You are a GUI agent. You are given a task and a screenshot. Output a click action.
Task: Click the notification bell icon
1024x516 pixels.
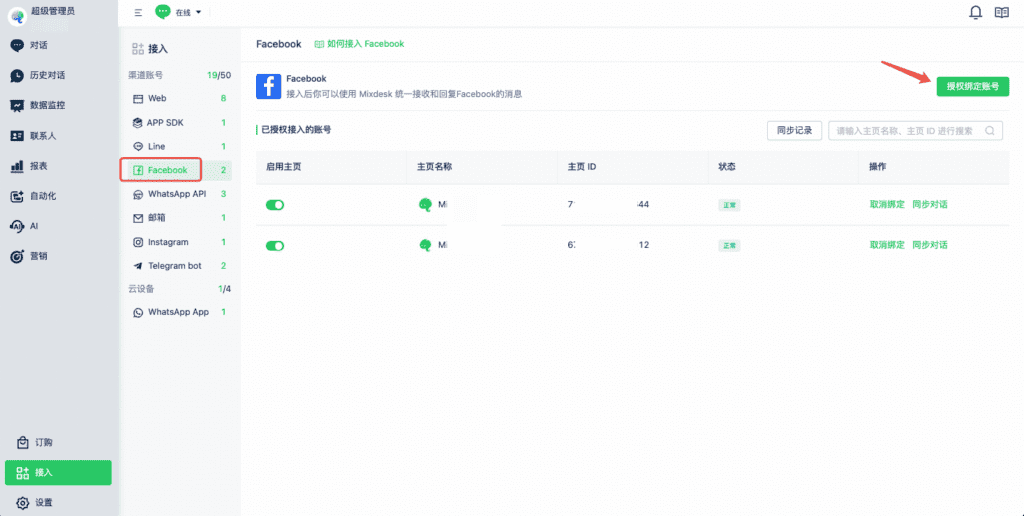(x=975, y=13)
